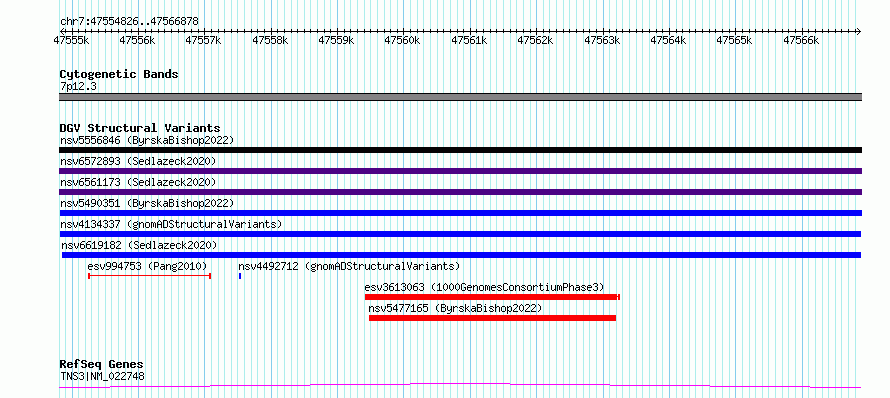The width and height of the screenshot is (890, 398).
Task: Click the 47563k ruler tick label
Action: (602, 40)
